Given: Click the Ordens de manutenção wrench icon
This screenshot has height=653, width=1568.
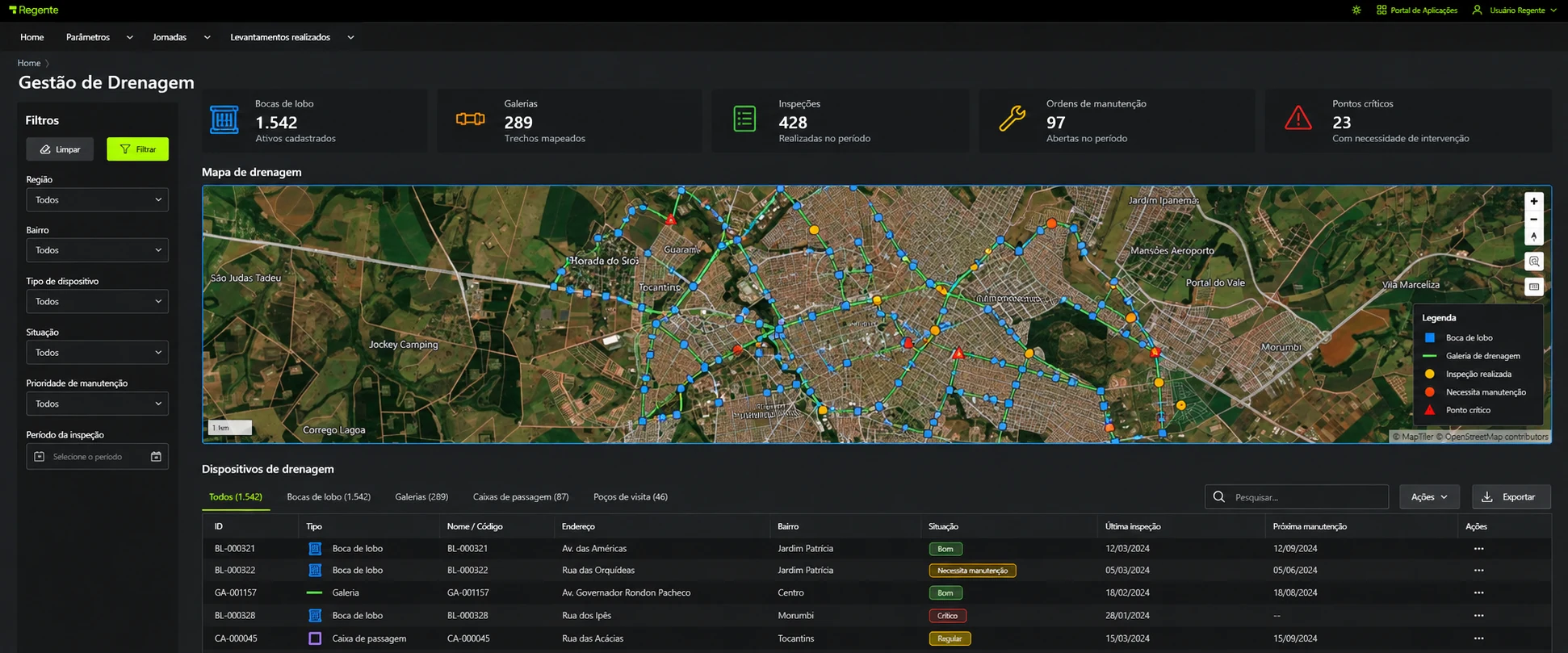Looking at the screenshot, I should pyautogui.click(x=1012, y=119).
